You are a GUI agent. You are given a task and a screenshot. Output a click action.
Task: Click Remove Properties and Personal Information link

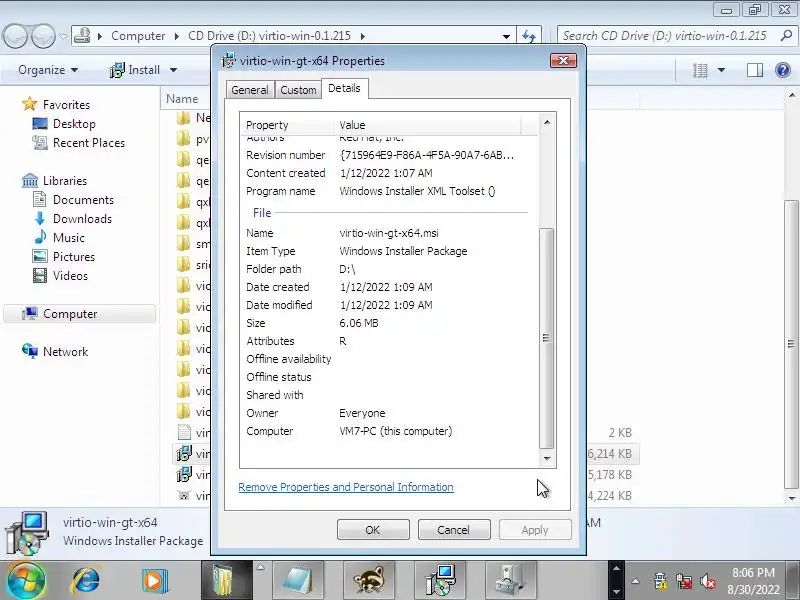[346, 487]
